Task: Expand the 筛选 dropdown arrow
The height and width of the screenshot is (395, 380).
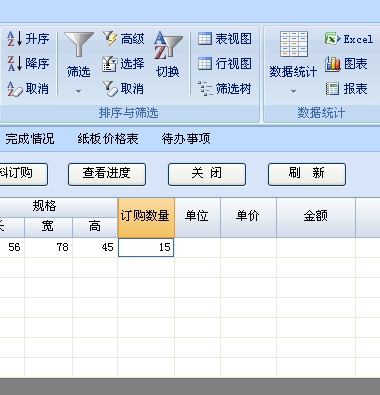Action: click(78, 91)
